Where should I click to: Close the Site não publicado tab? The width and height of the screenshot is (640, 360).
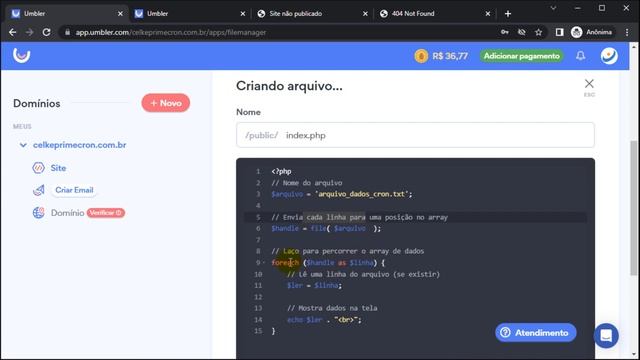[x=365, y=13]
